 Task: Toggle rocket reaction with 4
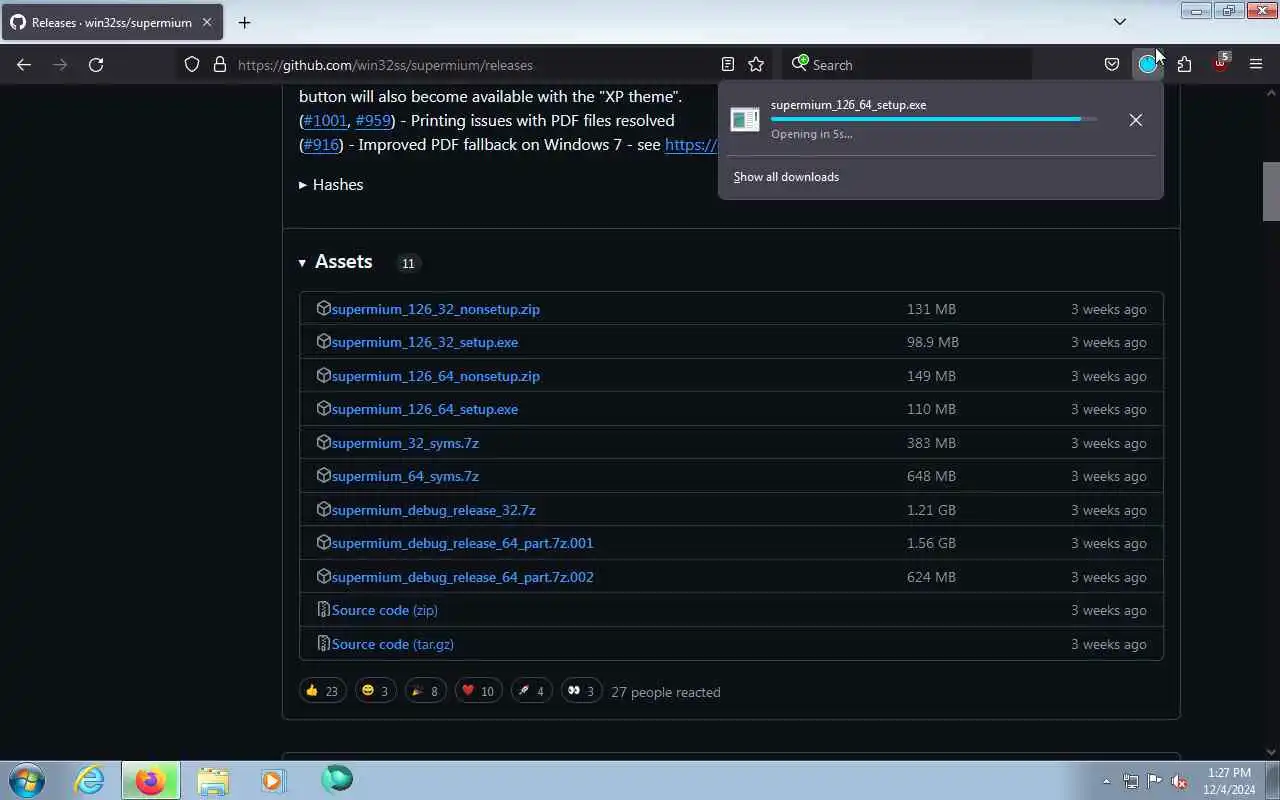[x=531, y=691]
